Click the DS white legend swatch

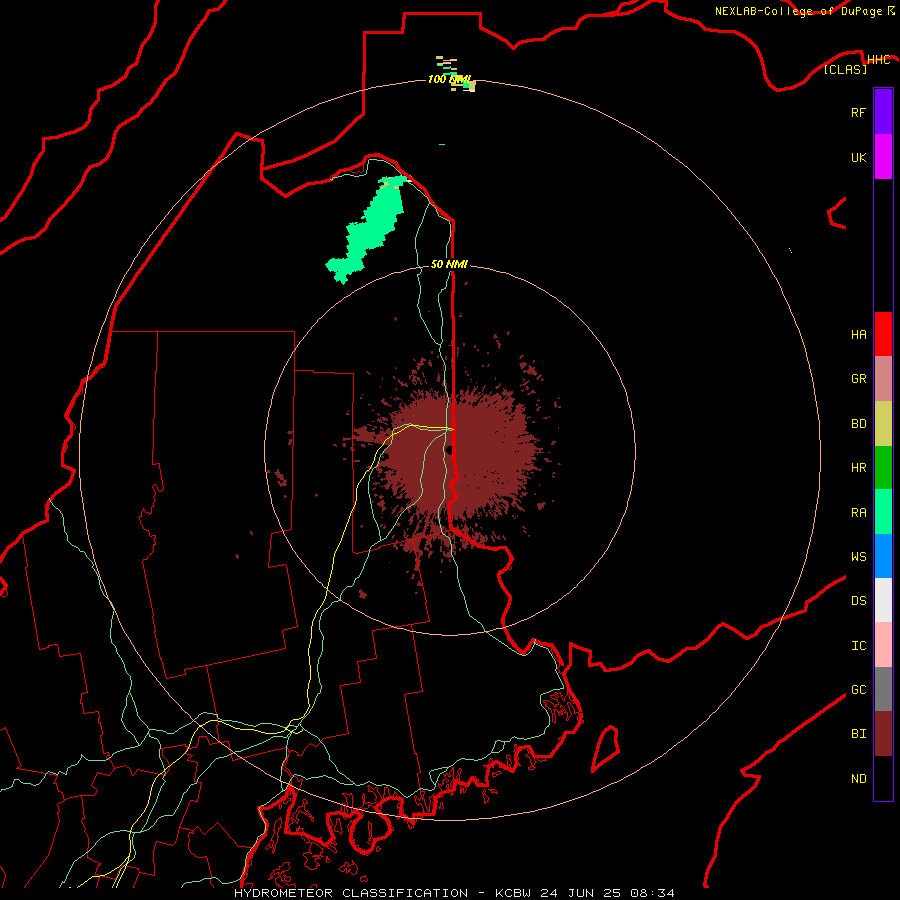(x=883, y=600)
